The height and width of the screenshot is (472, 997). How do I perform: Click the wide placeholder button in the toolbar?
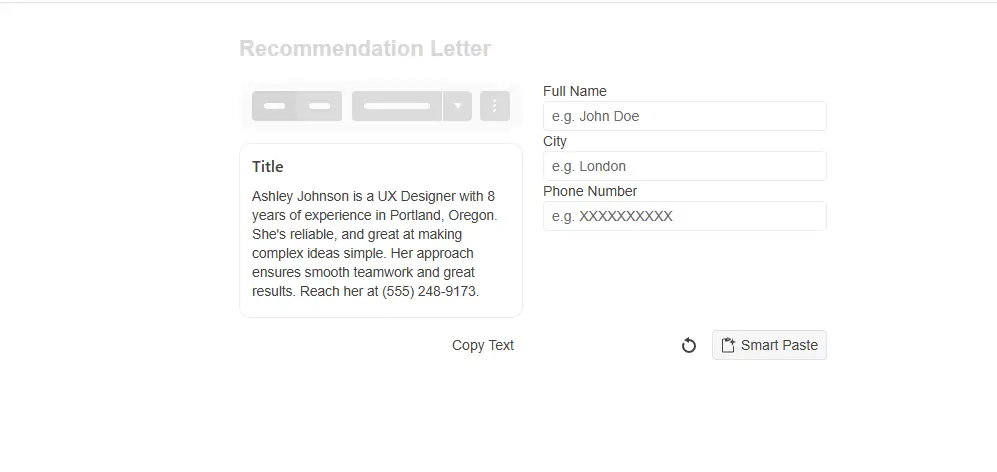(x=396, y=106)
